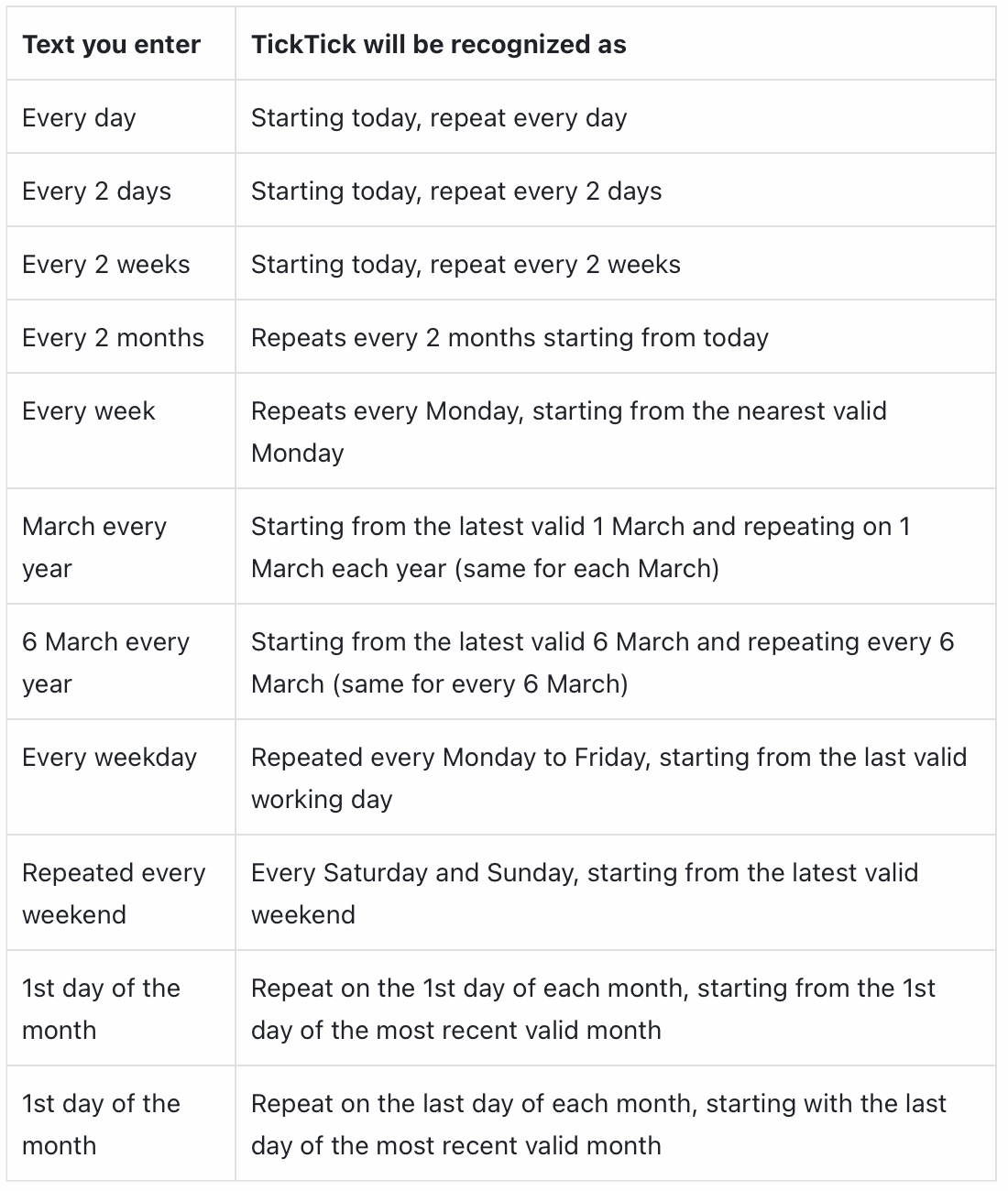The height and width of the screenshot is (1191, 1008).
Task: Click "Starting today, repeat every day" description
Action: pos(439,118)
